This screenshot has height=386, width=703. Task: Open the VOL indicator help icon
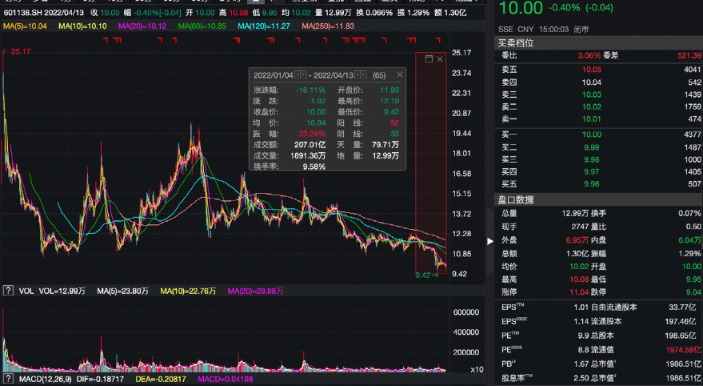point(8,291)
